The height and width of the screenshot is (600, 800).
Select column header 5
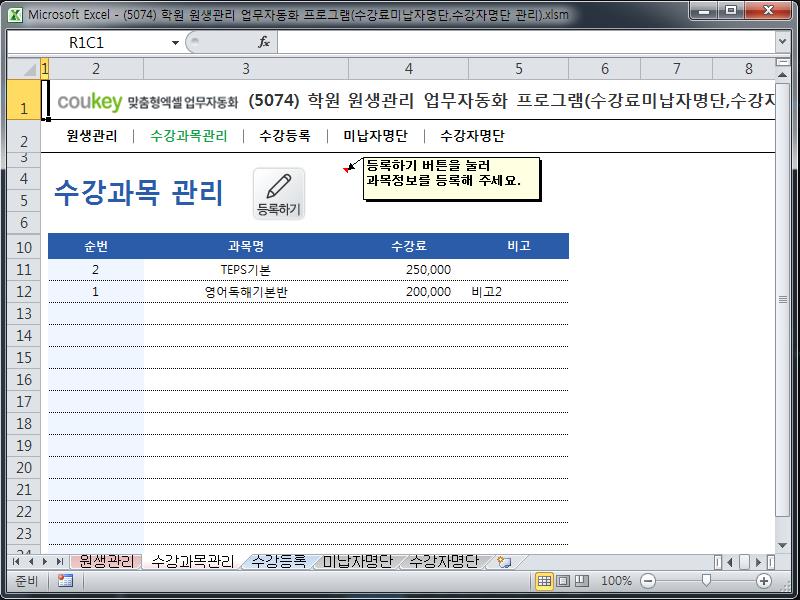pos(518,68)
